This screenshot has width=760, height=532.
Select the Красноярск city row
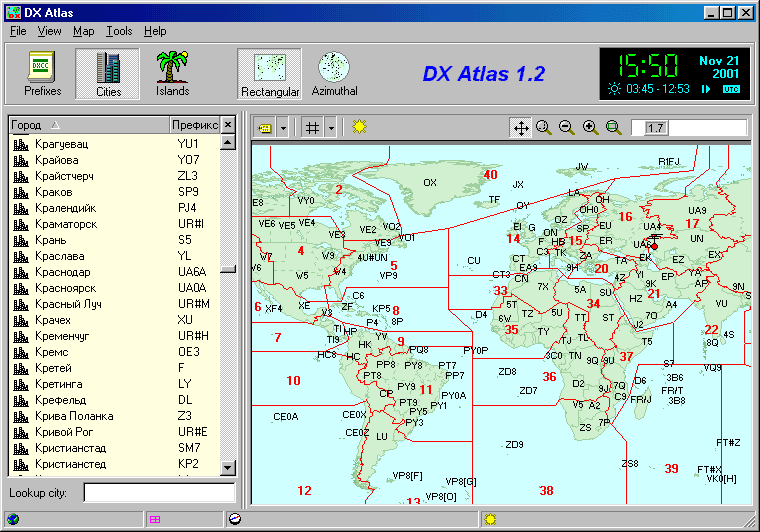pos(114,288)
